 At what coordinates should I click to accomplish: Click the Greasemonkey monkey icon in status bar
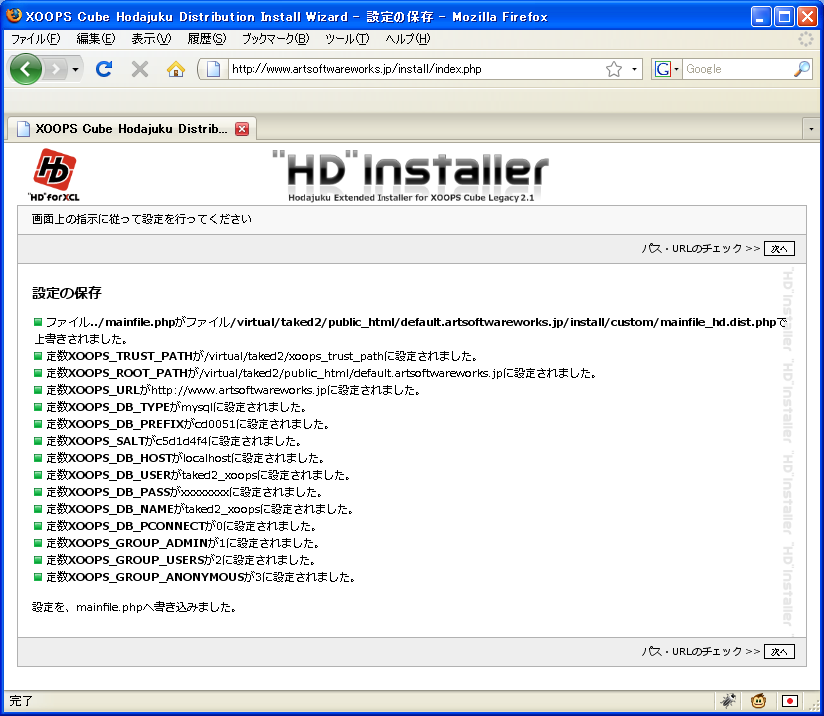[x=759, y=701]
